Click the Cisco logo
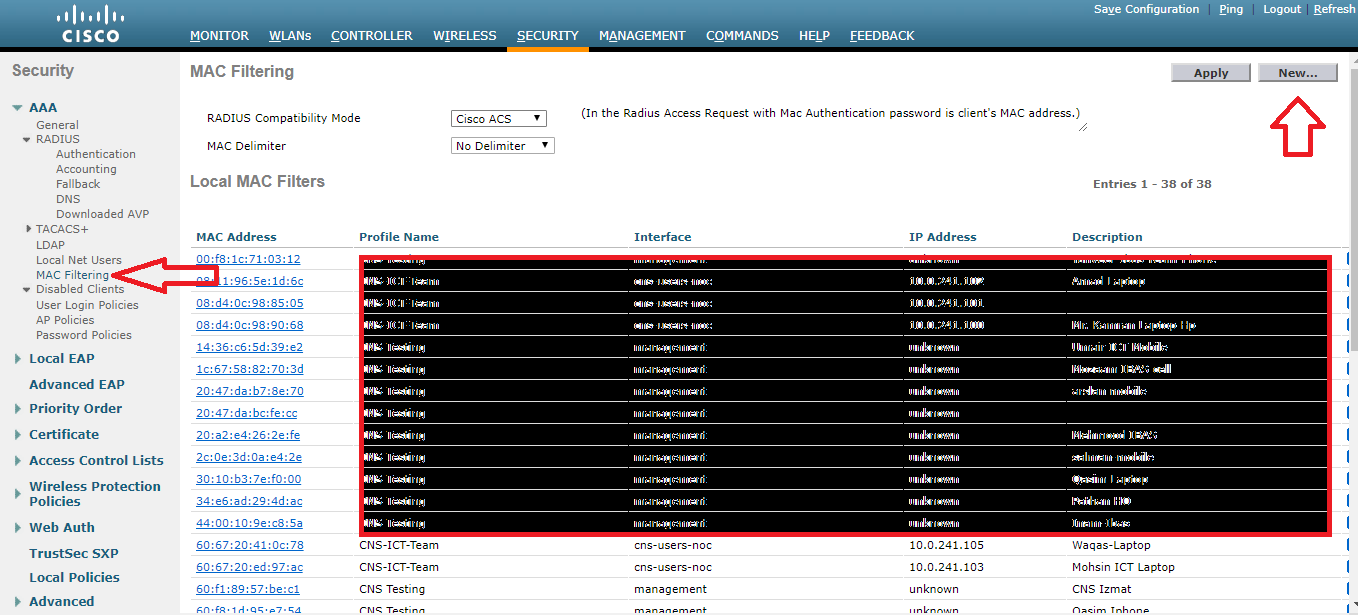Screen dimensions: 1358x615 click(x=90, y=22)
